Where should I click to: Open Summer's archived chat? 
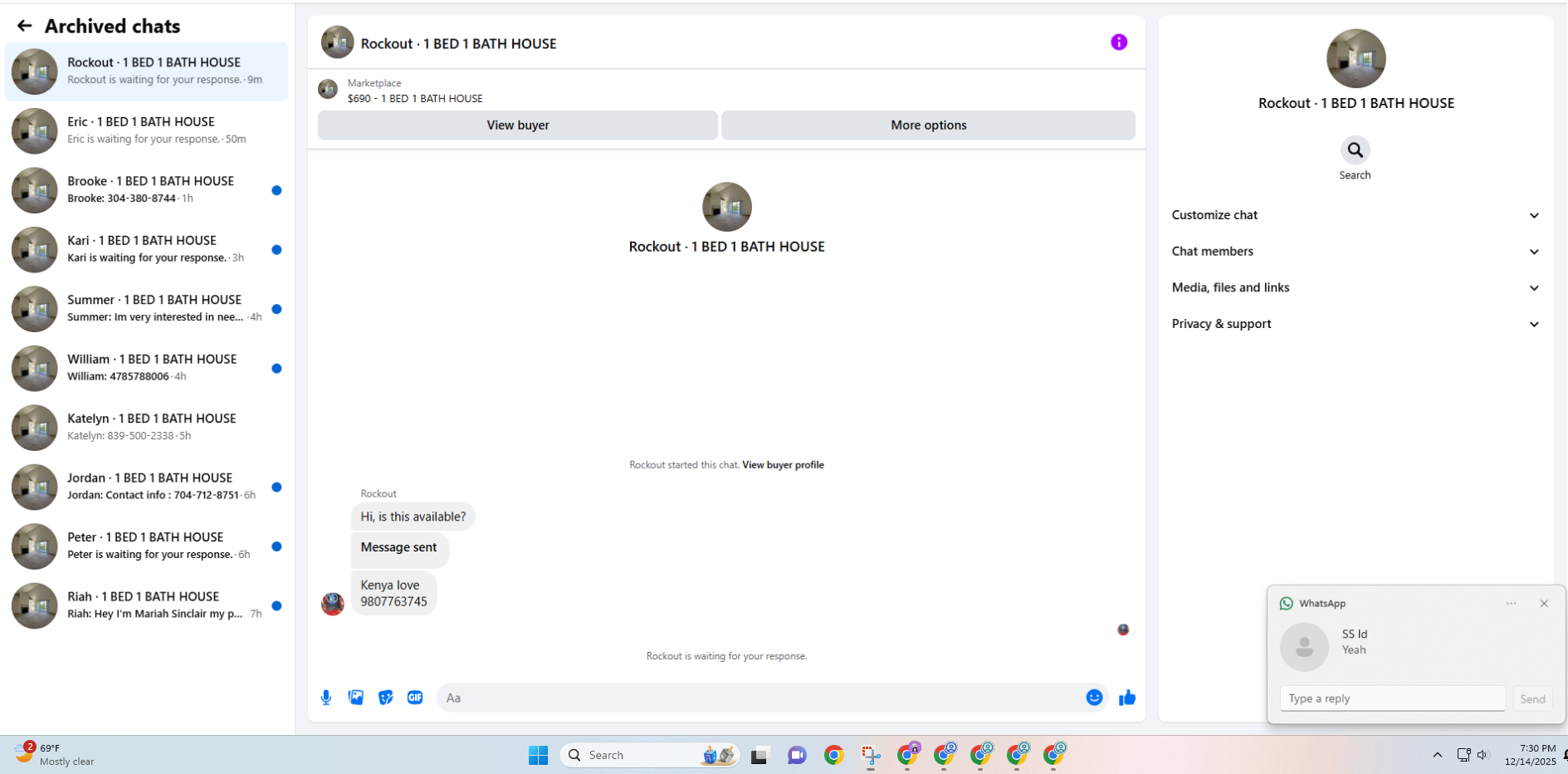(x=147, y=309)
